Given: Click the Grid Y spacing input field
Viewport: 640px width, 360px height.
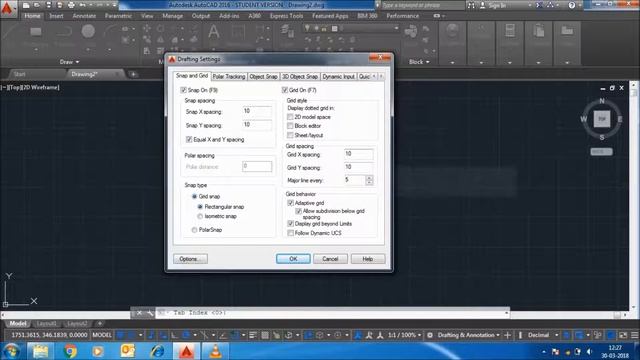Looking at the screenshot, I should coord(358,167).
